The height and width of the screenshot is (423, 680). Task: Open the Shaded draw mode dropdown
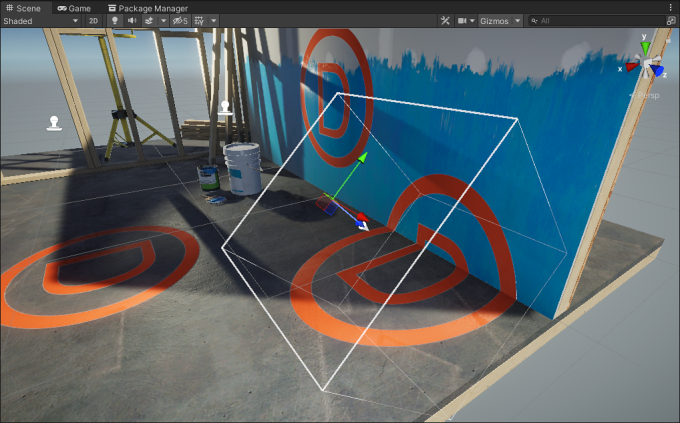[40, 20]
